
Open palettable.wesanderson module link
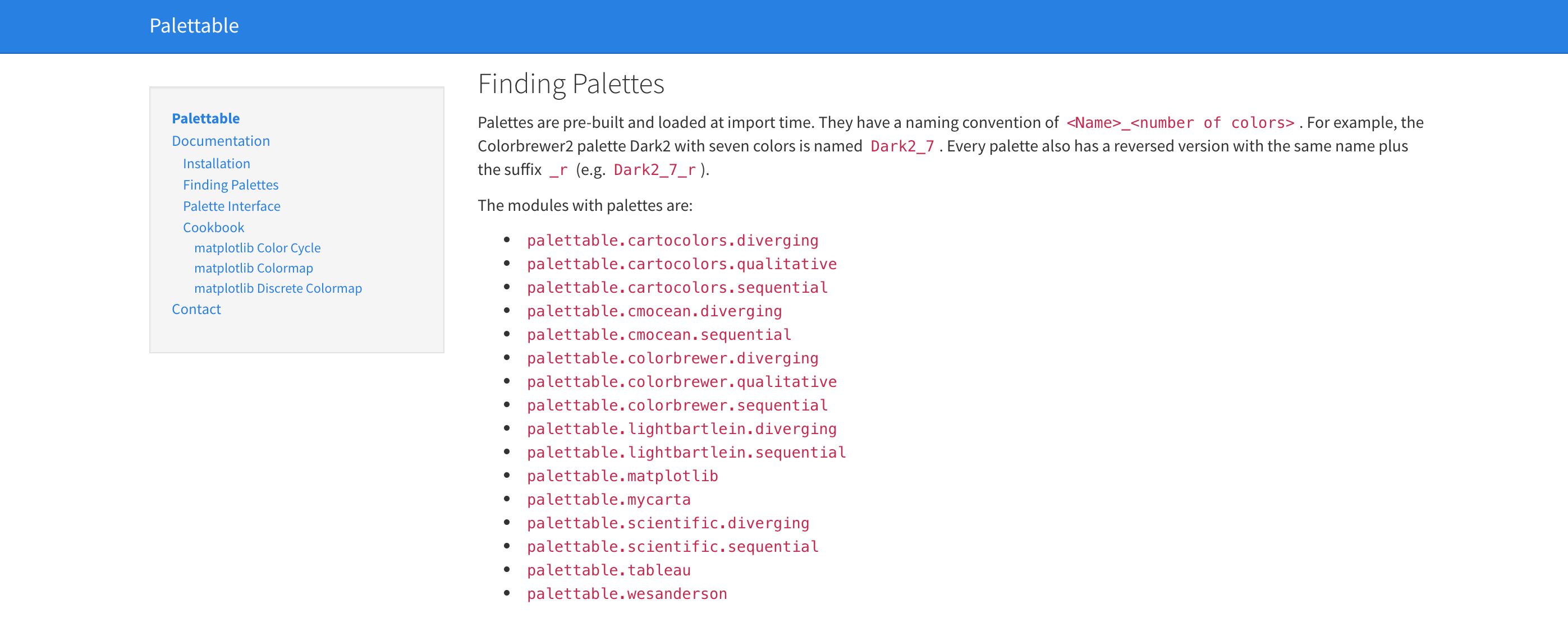tap(627, 593)
